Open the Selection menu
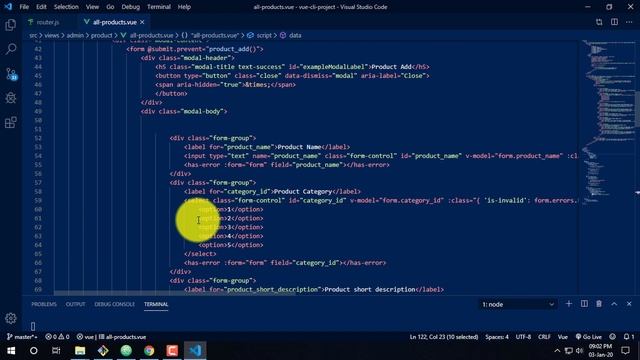This screenshot has width=640, height=360. (66, 7)
